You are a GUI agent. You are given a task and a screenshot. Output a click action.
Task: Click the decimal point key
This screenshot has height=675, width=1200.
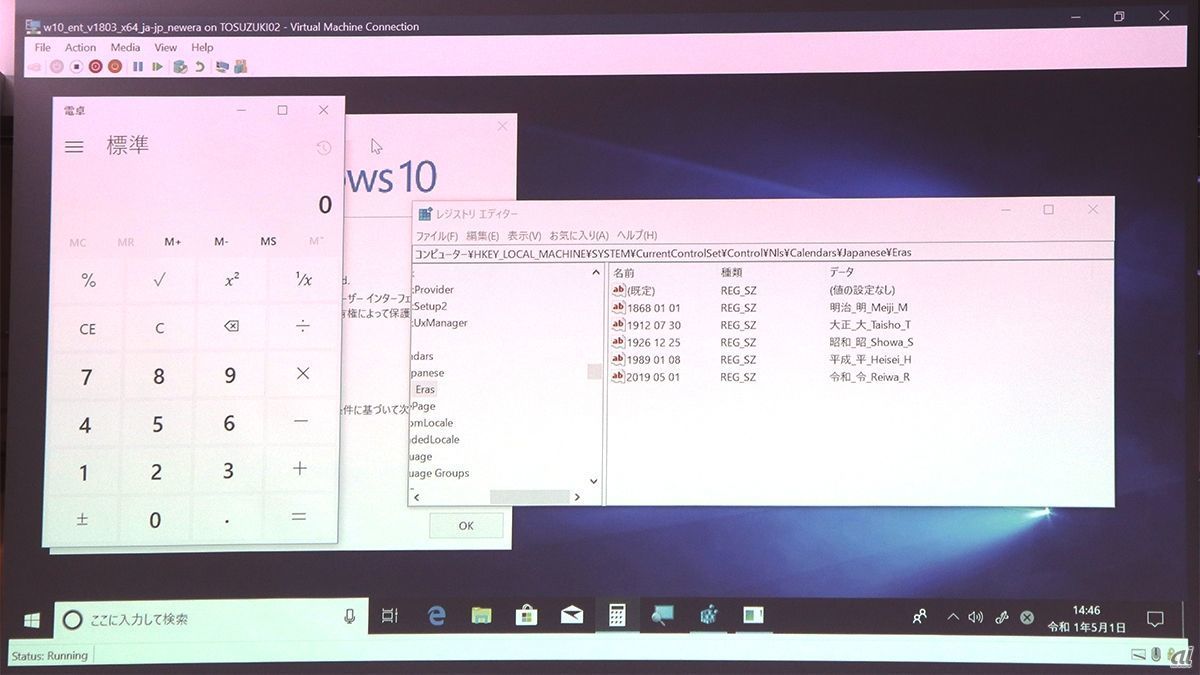[x=227, y=519]
